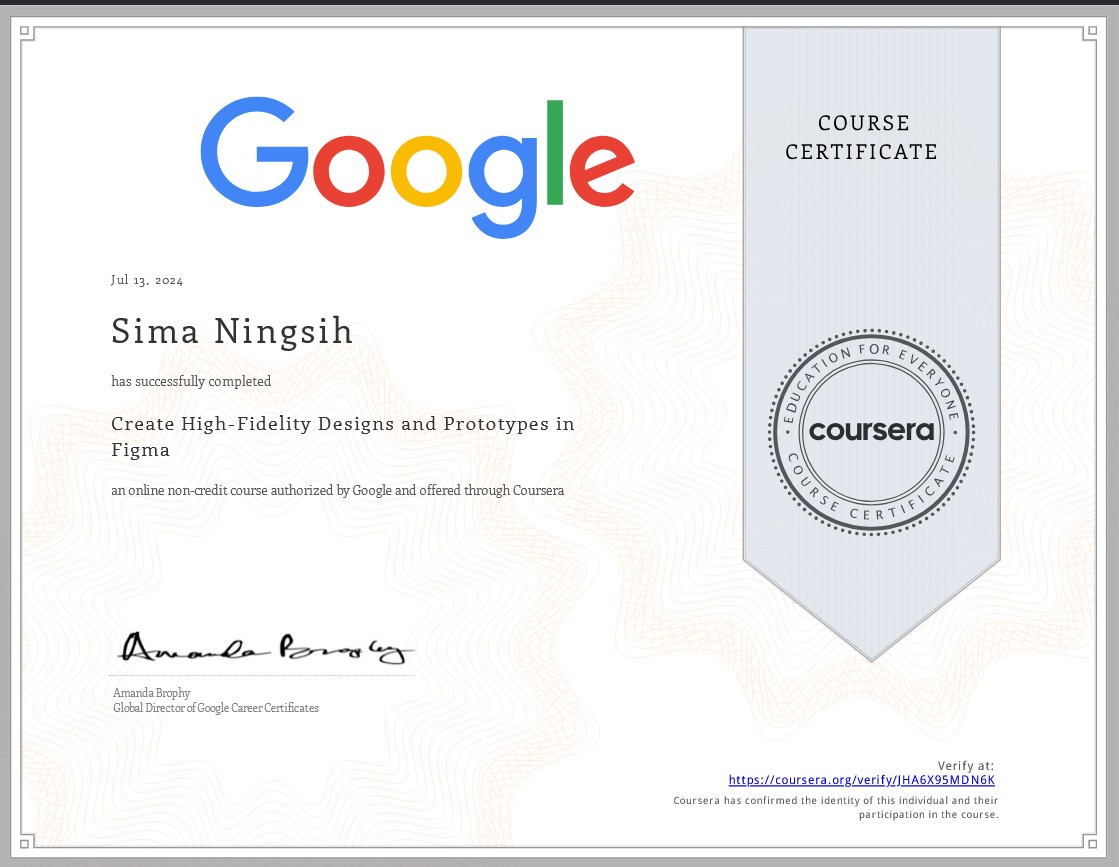Click the Coursera identity confirmation statement

click(x=835, y=807)
